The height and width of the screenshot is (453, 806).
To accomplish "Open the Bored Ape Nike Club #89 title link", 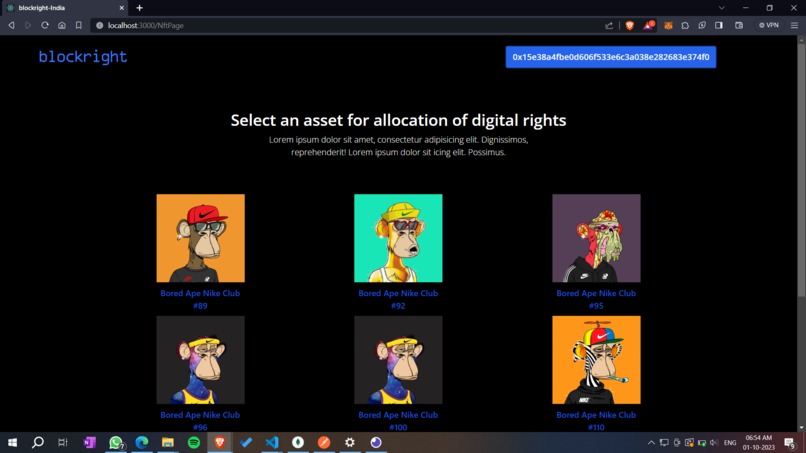I will [200, 299].
